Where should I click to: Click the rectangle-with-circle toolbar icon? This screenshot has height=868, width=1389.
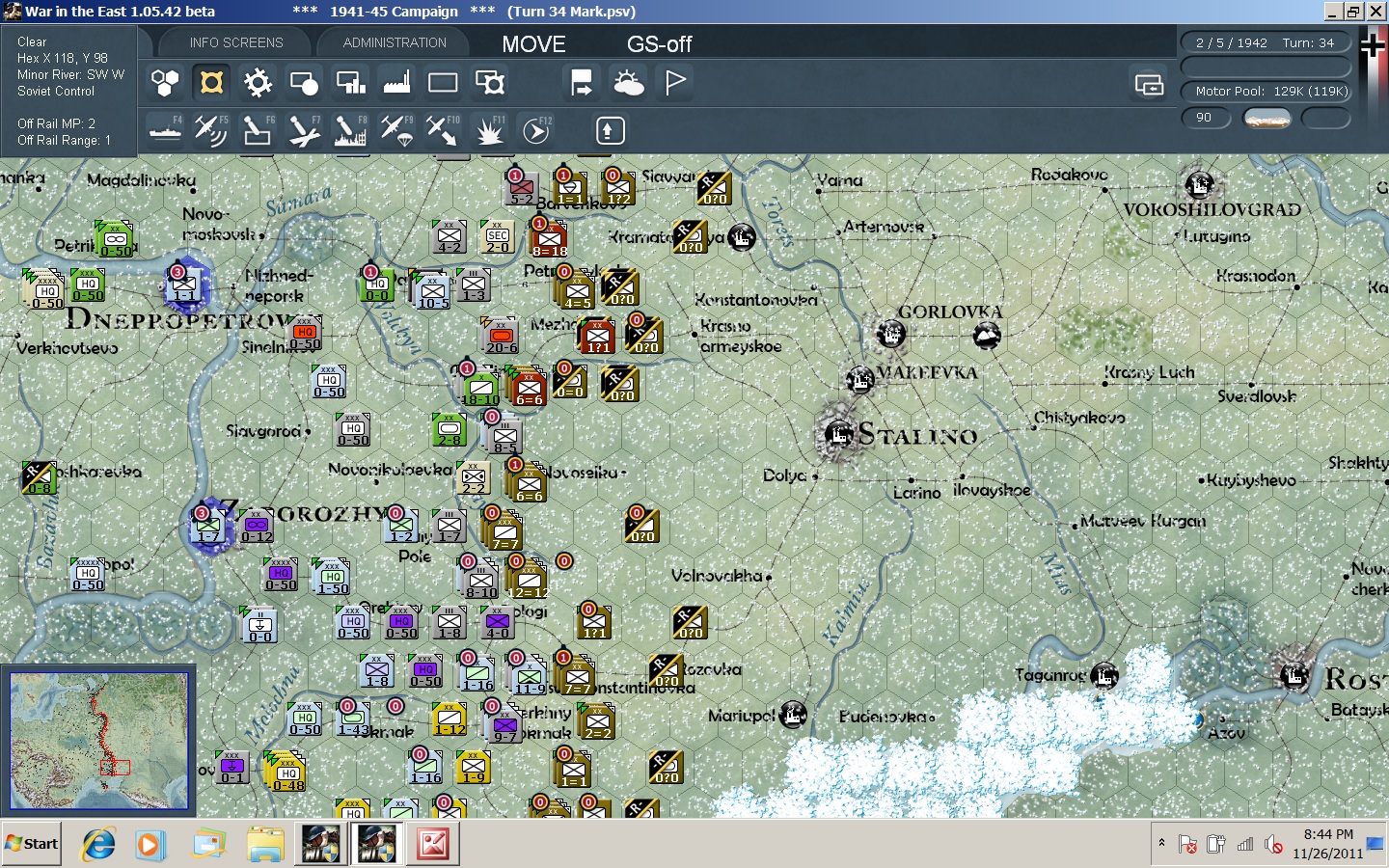[304, 83]
